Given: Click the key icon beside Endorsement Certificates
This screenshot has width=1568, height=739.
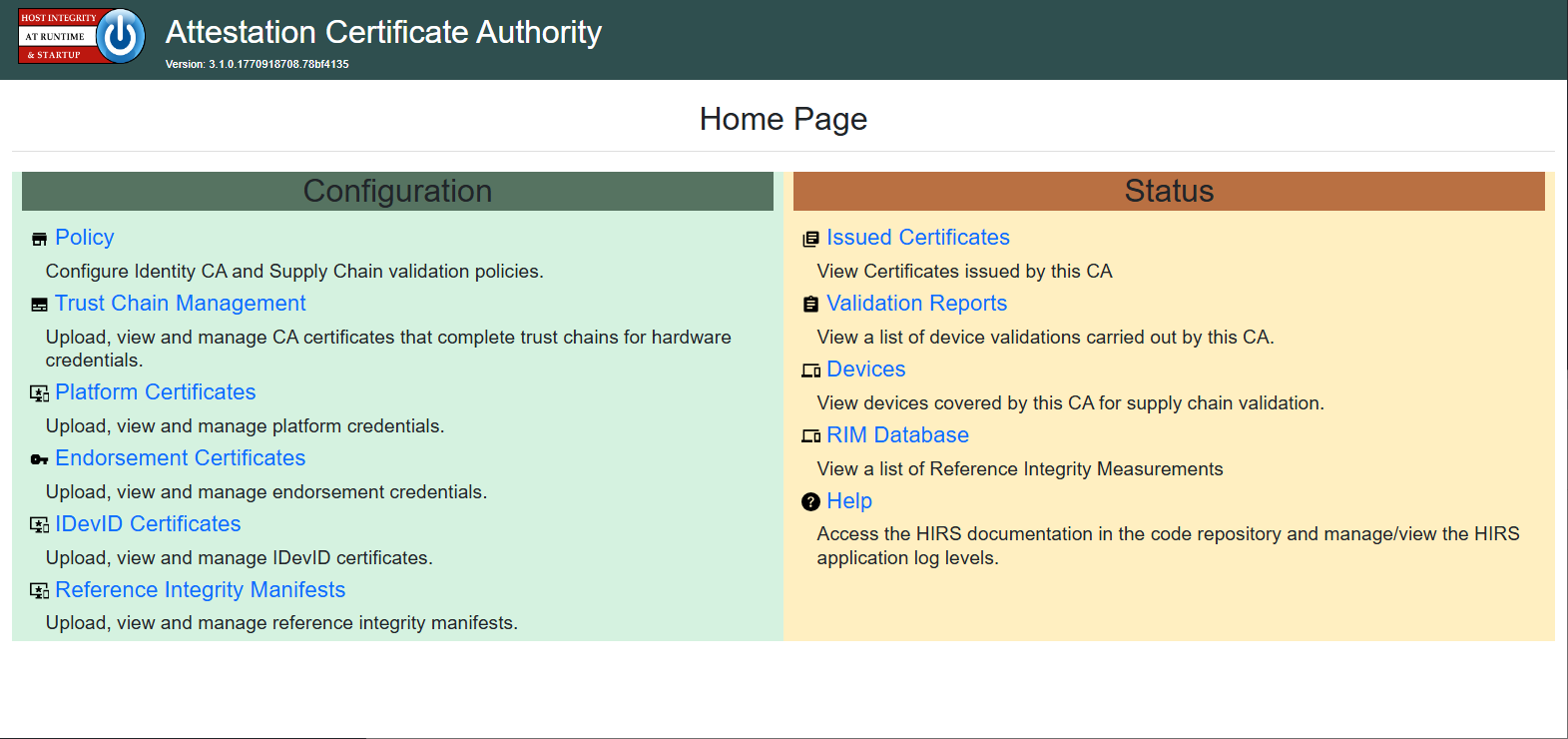Looking at the screenshot, I should 39,459.
